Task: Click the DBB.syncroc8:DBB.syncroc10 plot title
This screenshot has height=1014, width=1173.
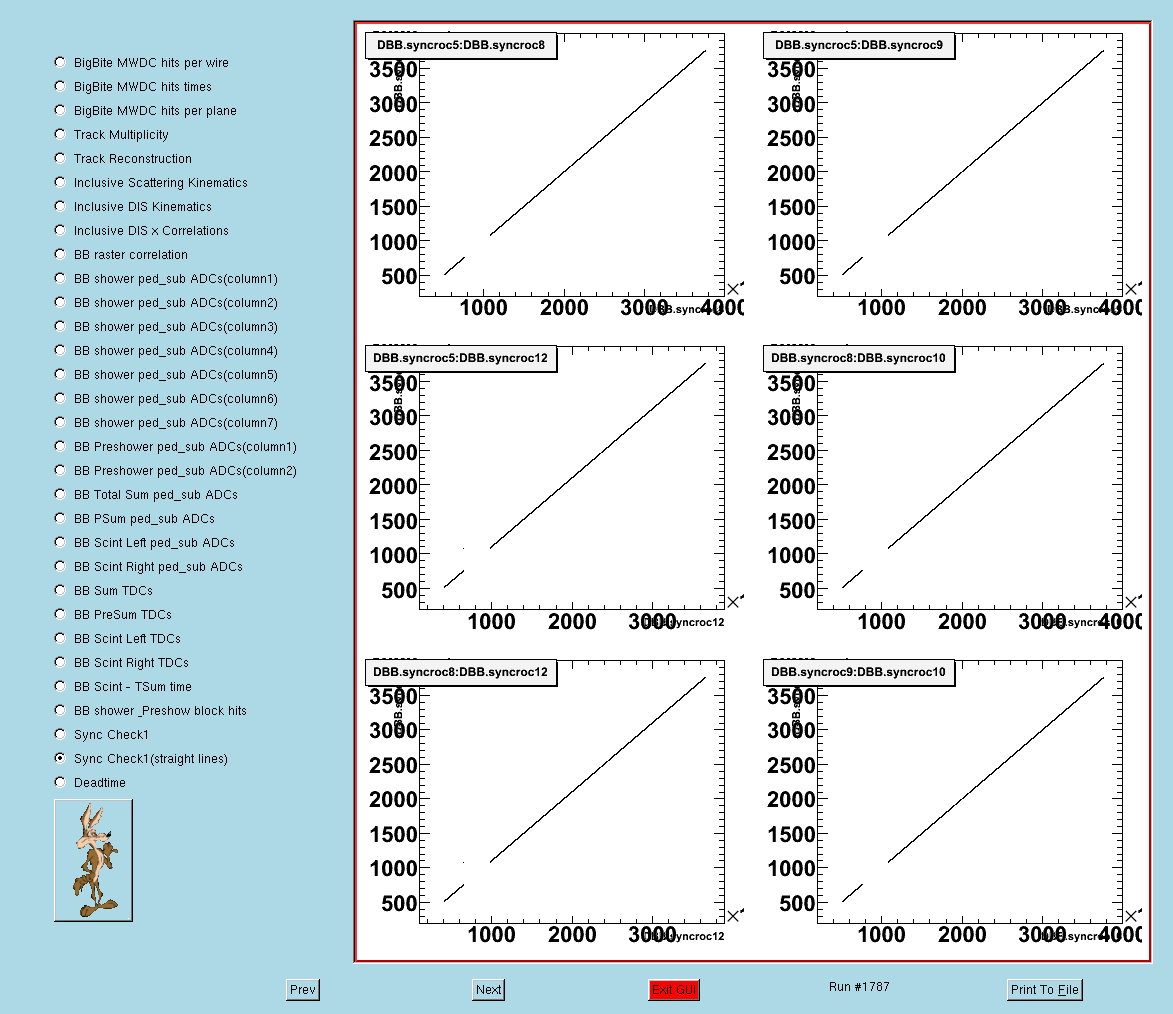Action: coord(859,358)
